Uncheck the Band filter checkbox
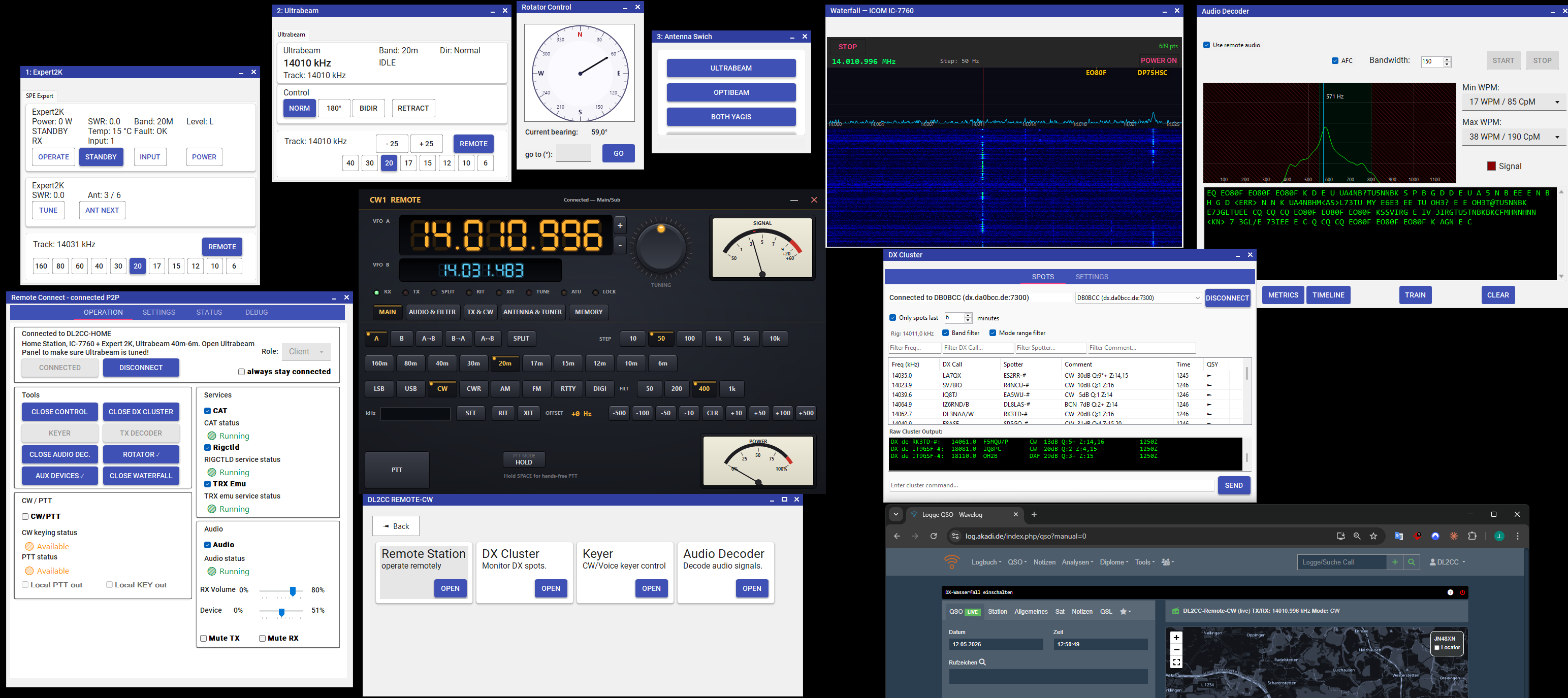Viewport: 1568px width, 698px height. pyautogui.click(x=945, y=333)
